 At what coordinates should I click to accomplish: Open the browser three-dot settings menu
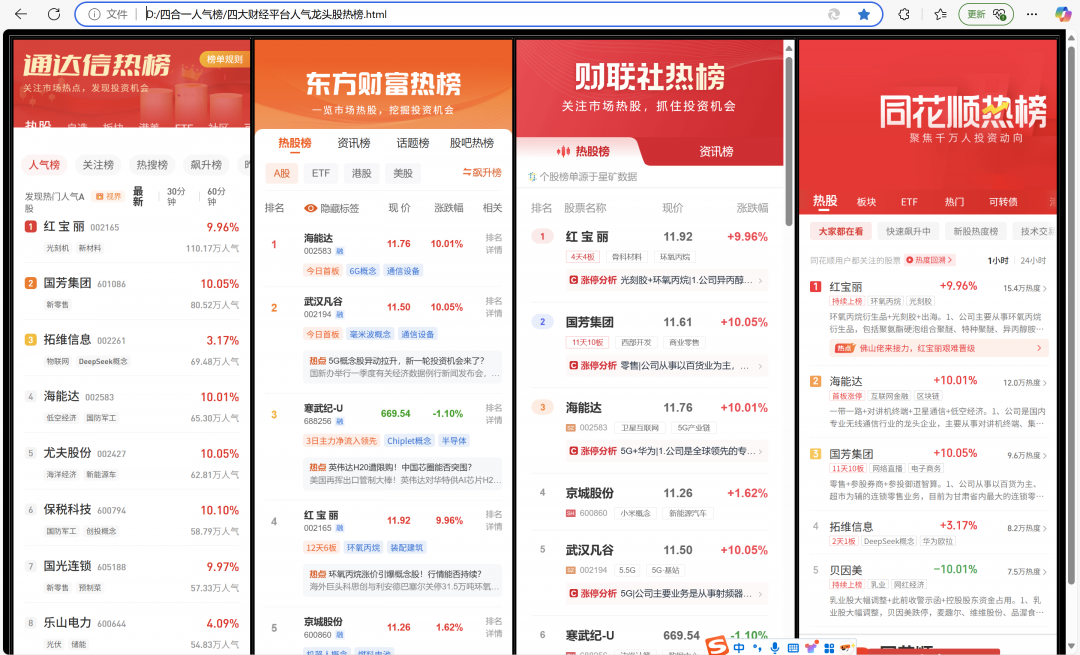[1032, 14]
